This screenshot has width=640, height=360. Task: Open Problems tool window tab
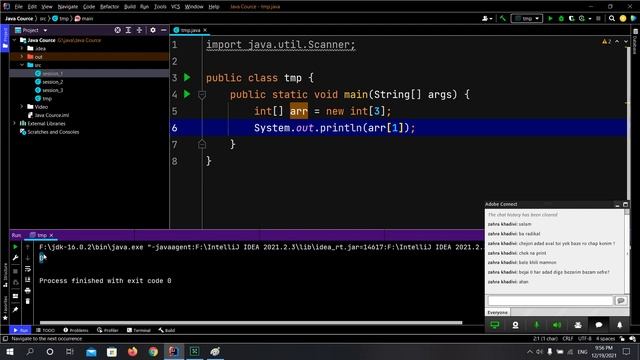coord(76,330)
